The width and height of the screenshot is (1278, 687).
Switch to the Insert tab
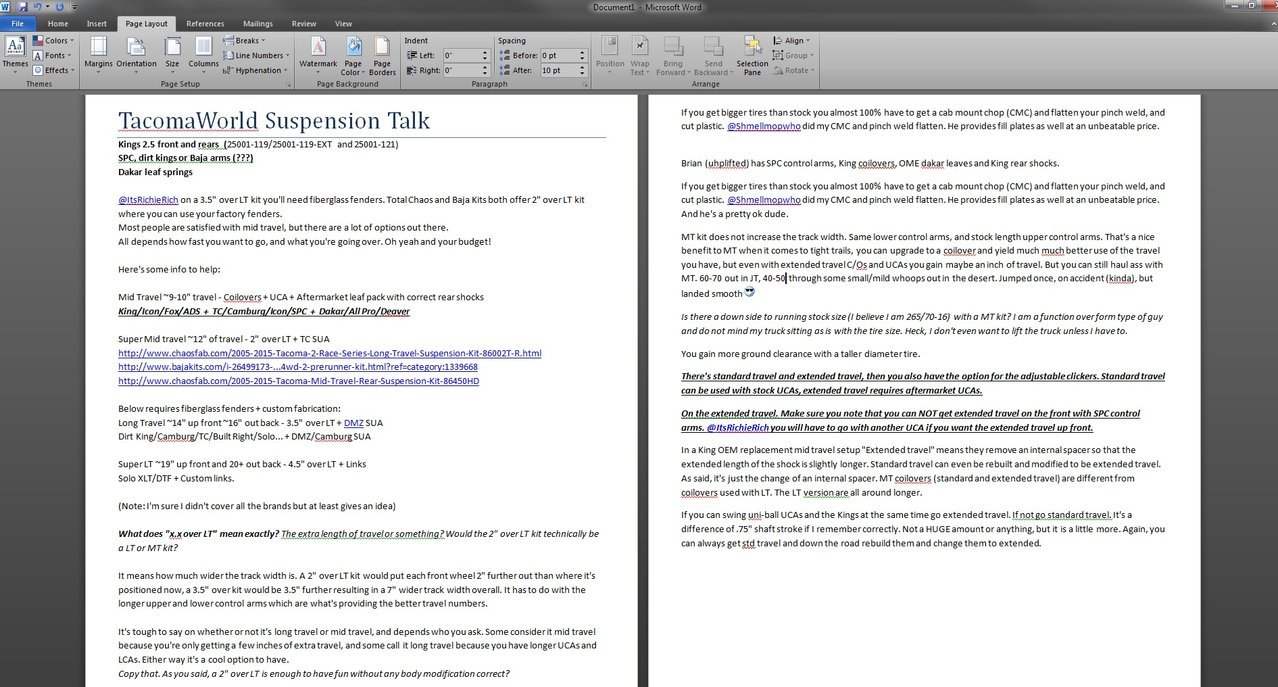[x=97, y=23]
